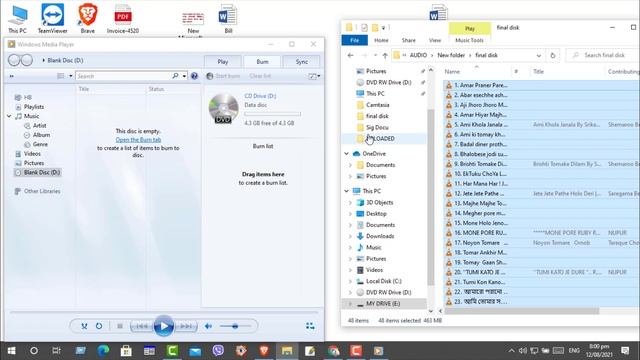Viewport: 640px width, 360px height.
Task: Click inside the Media Player search box
Action: [124, 76]
